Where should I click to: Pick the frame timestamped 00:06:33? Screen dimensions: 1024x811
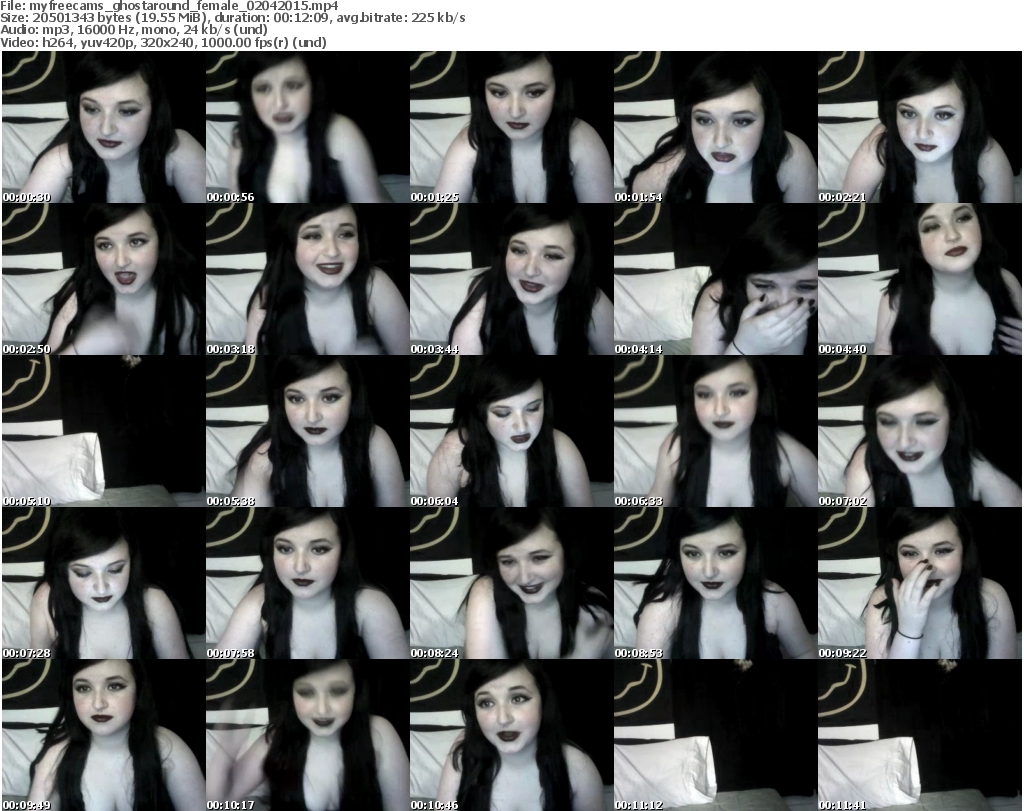tap(715, 431)
